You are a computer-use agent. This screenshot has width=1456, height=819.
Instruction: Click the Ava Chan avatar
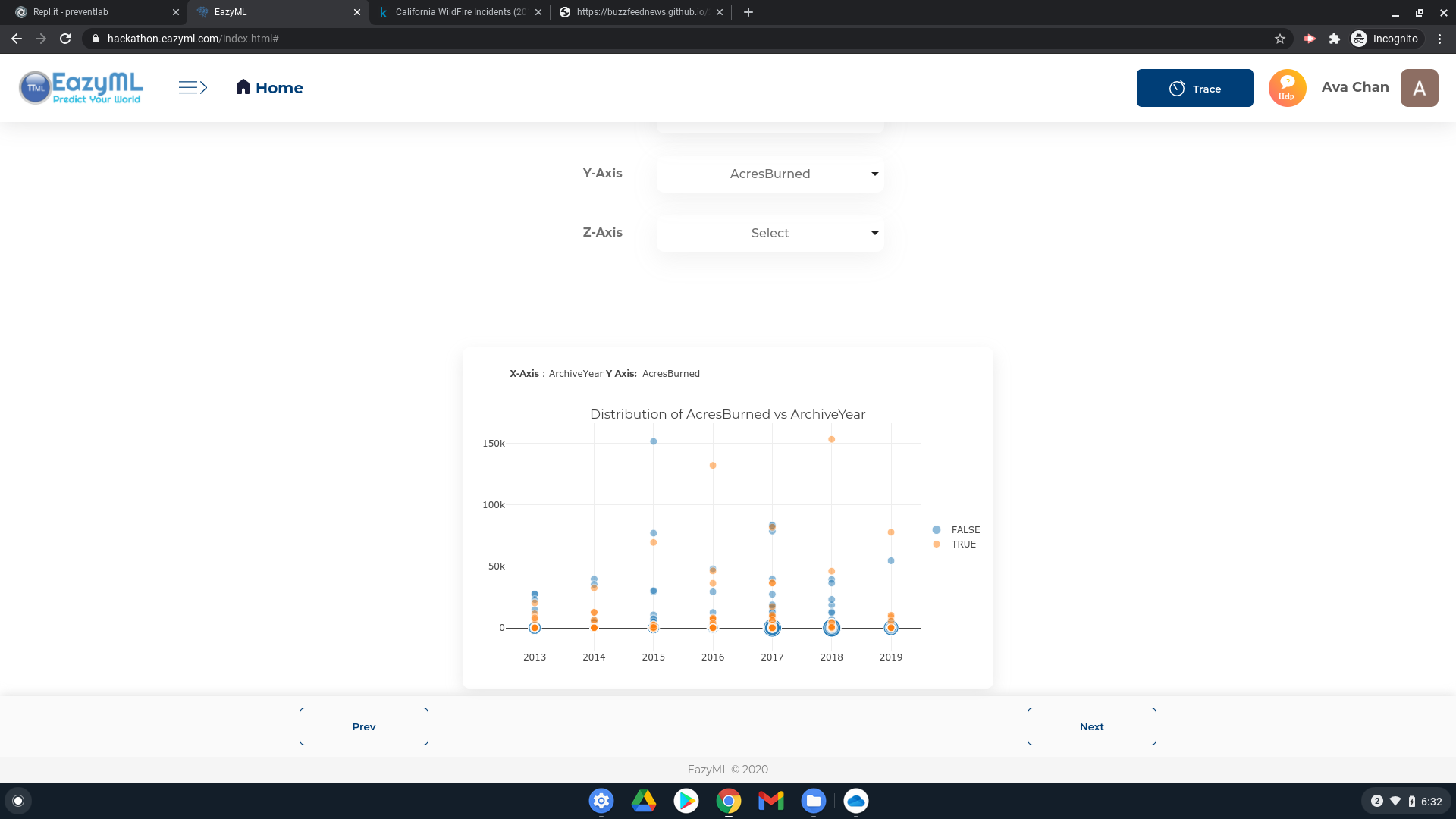tap(1419, 88)
